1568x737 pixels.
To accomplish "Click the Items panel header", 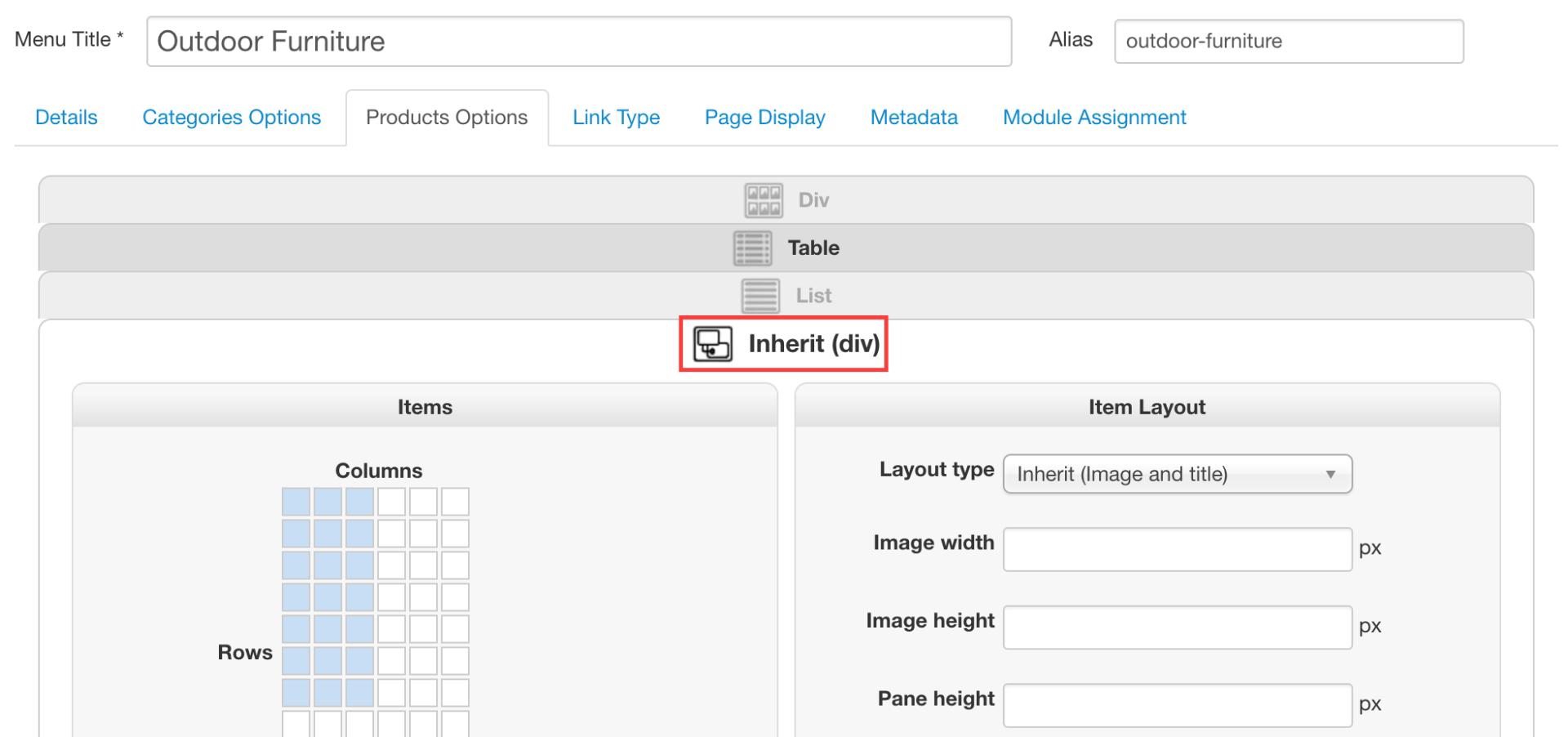I will point(425,407).
